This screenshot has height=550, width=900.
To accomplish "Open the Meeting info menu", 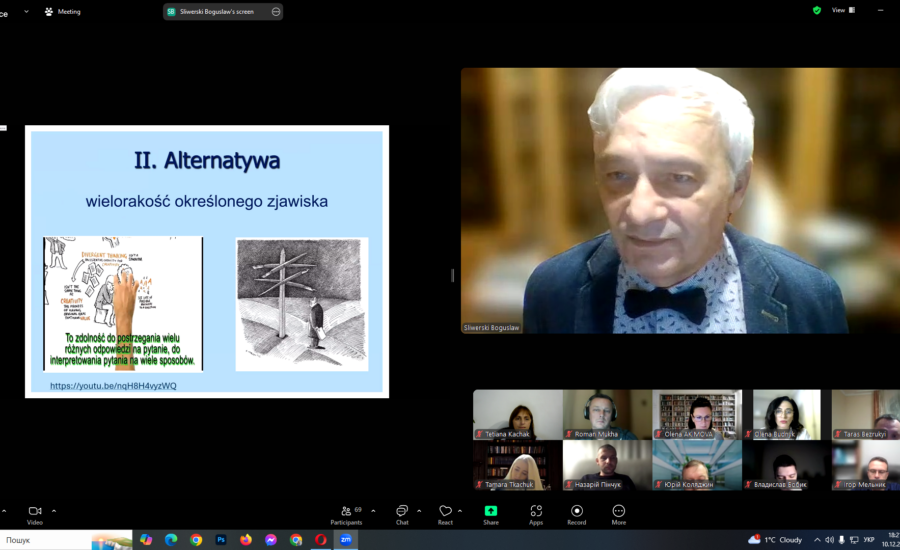I will (63, 11).
